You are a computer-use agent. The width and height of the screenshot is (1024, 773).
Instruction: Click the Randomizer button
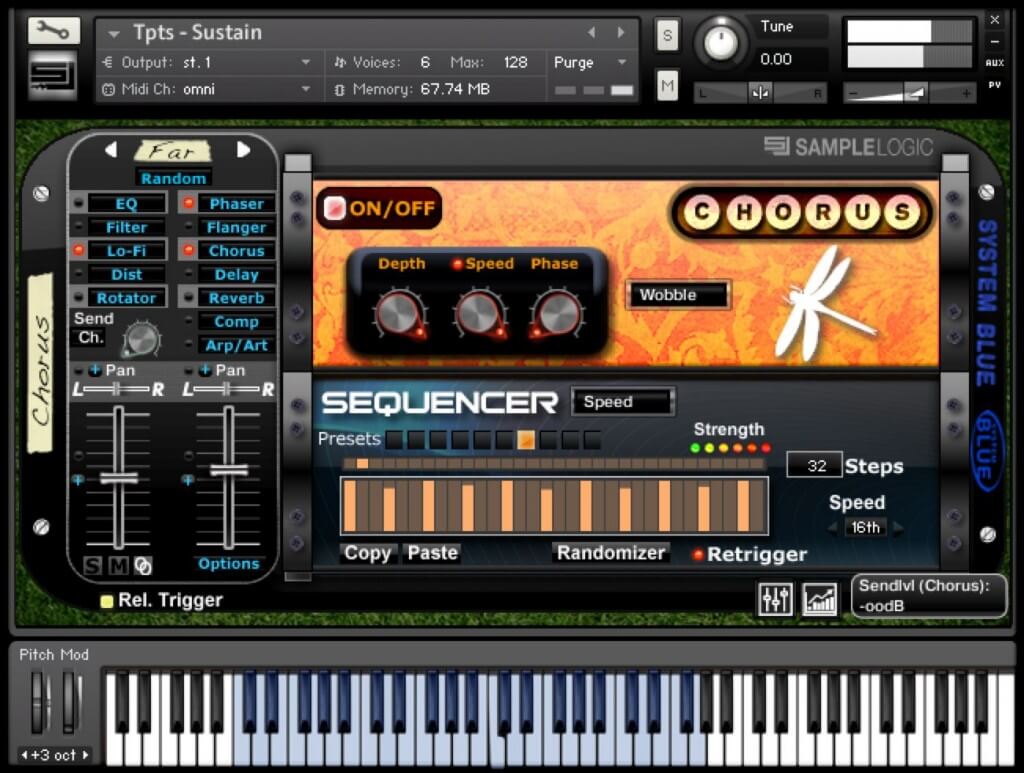611,553
